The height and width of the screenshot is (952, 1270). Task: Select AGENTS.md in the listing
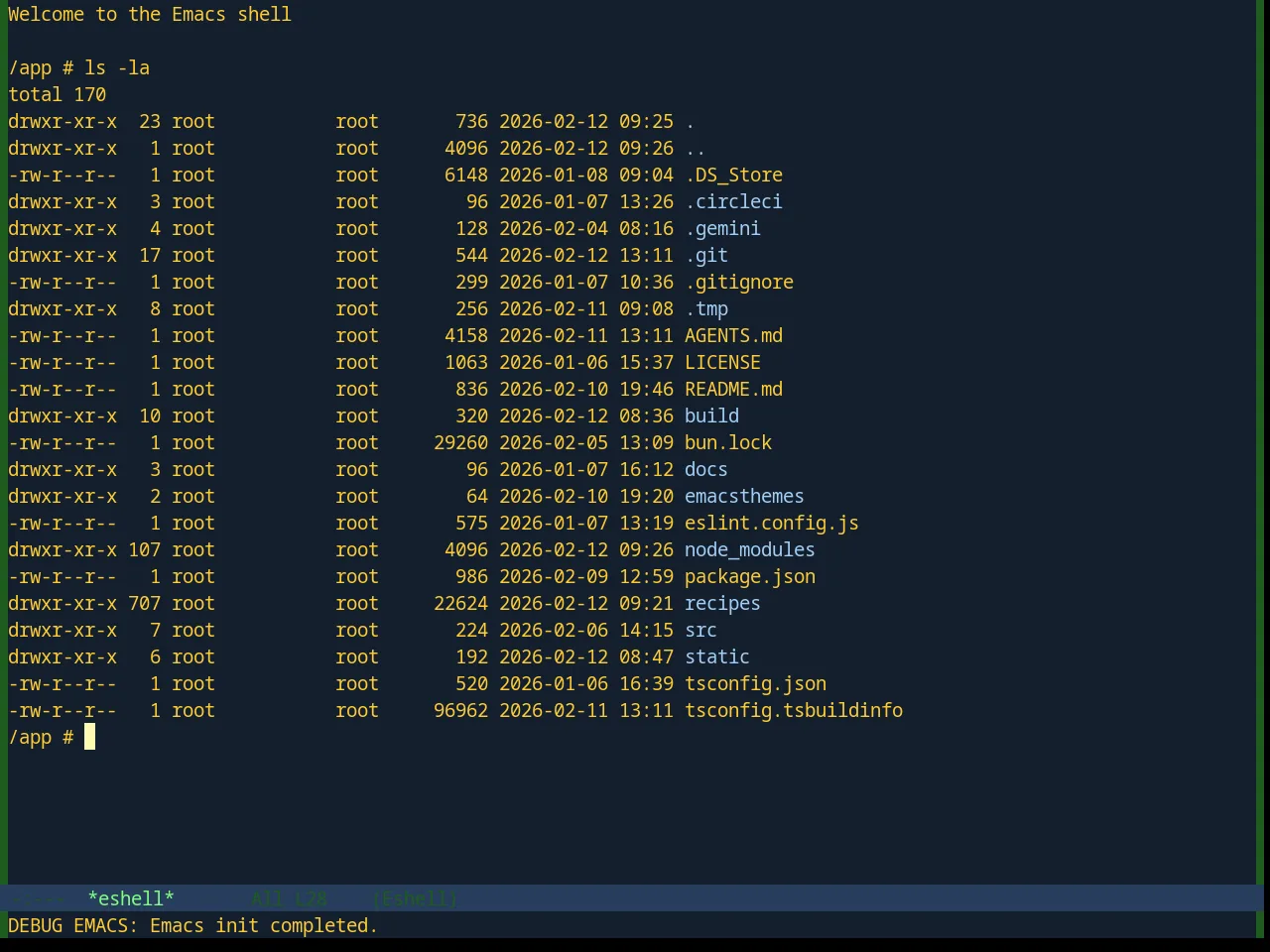click(734, 335)
